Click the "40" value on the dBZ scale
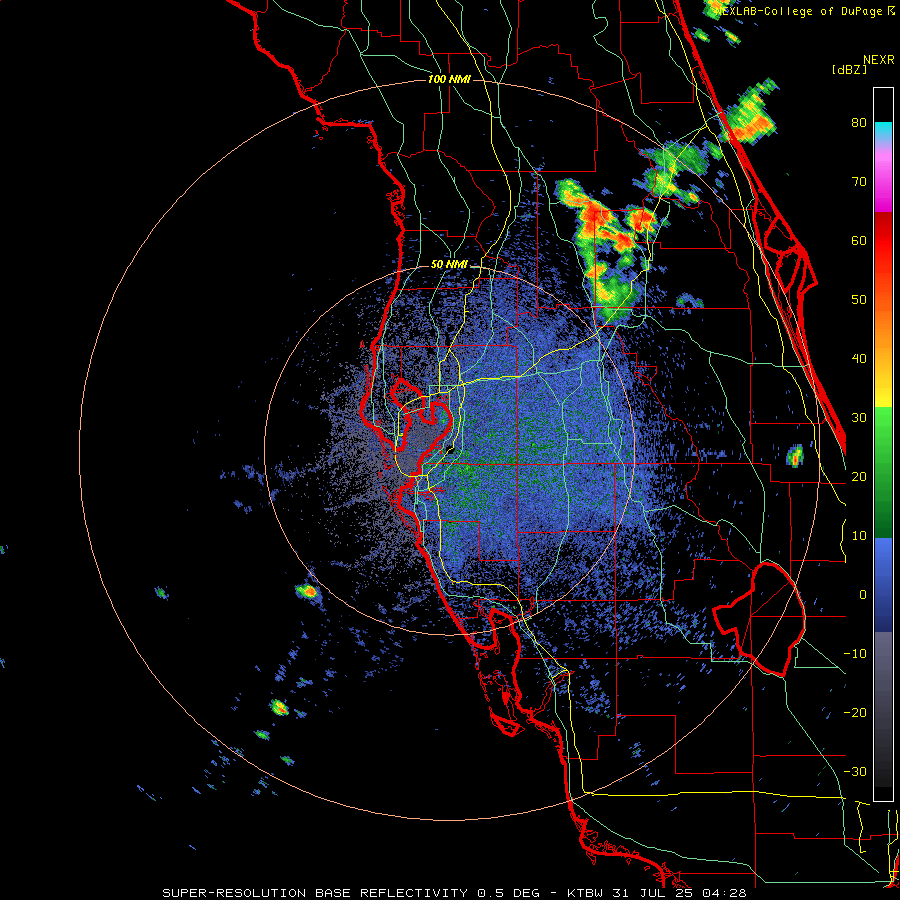900x900 pixels. pyautogui.click(x=859, y=359)
